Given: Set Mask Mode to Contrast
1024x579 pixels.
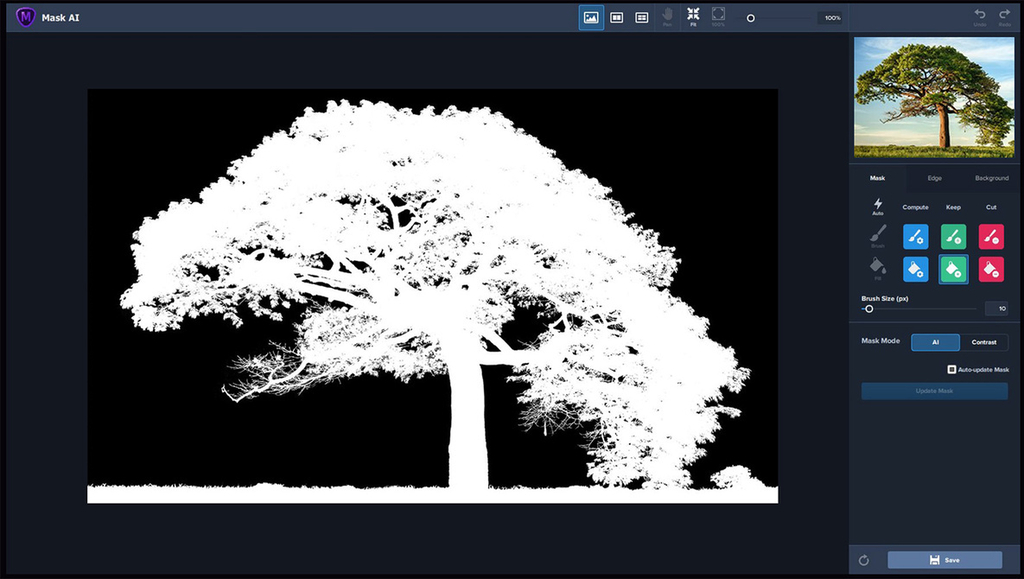Looking at the screenshot, I should pyautogui.click(x=984, y=342).
